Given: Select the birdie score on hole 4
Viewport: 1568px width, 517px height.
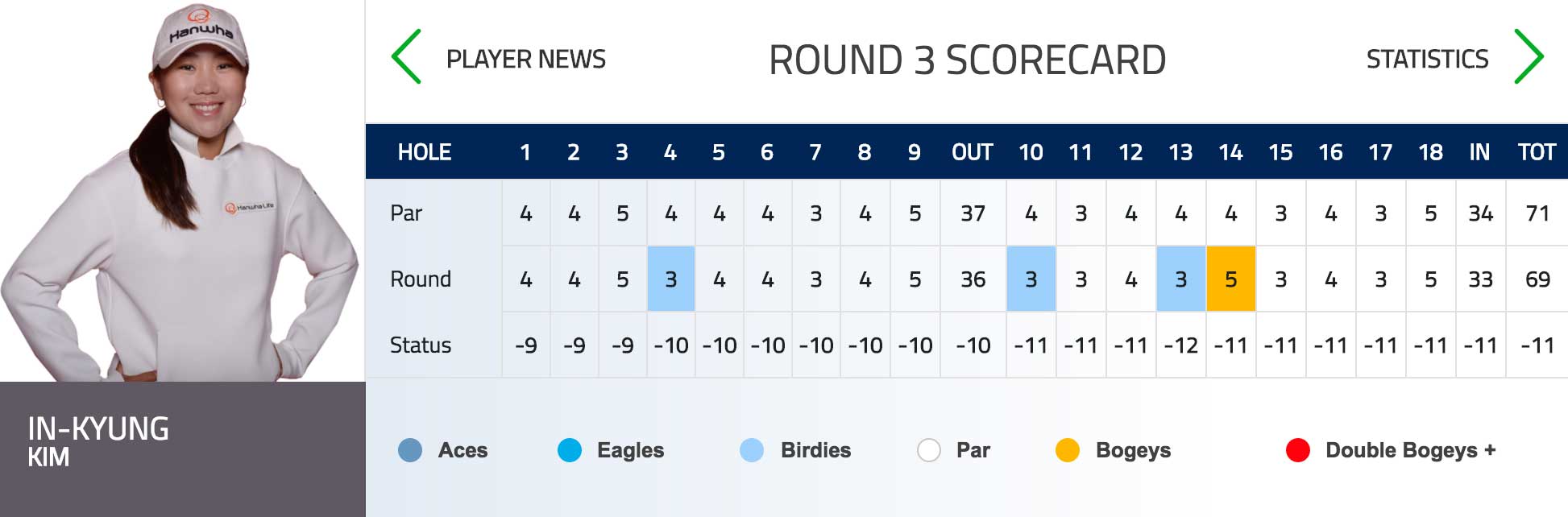Looking at the screenshot, I should (x=671, y=279).
